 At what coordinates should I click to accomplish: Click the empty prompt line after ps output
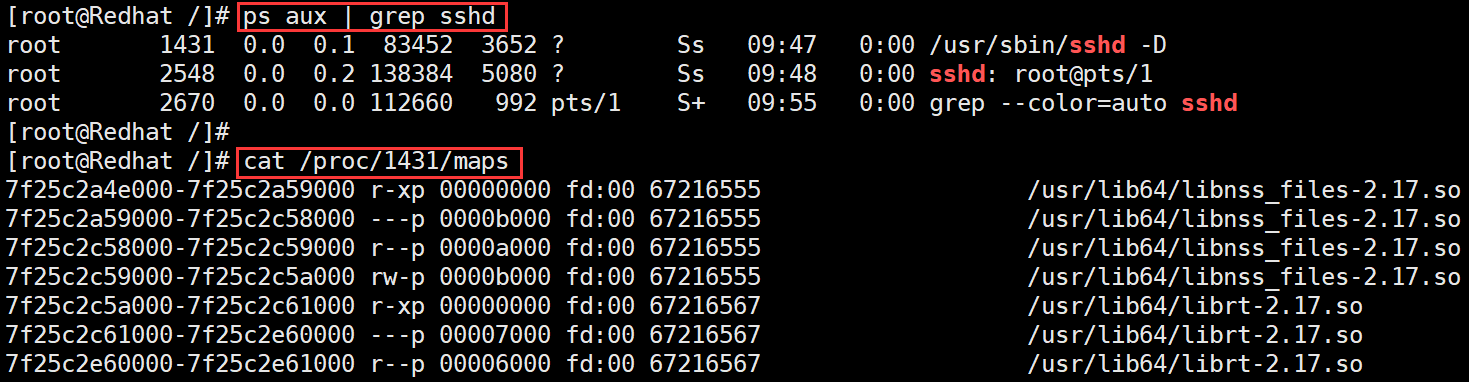[119, 132]
